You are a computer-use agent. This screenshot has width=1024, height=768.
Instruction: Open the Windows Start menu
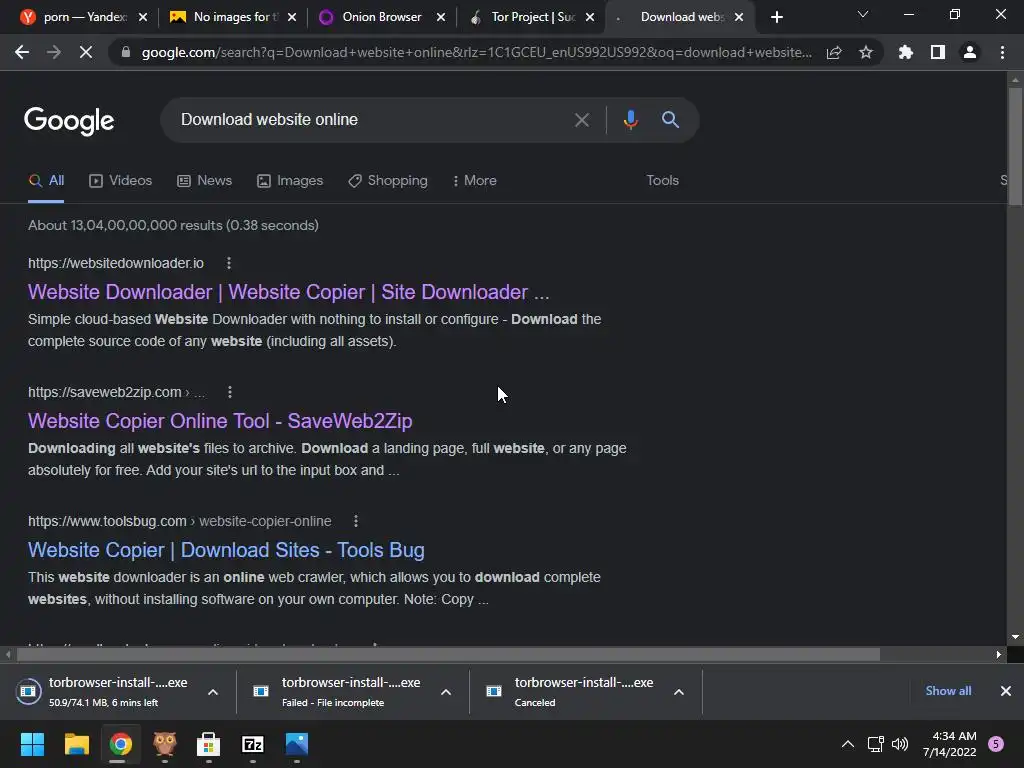tap(32, 744)
